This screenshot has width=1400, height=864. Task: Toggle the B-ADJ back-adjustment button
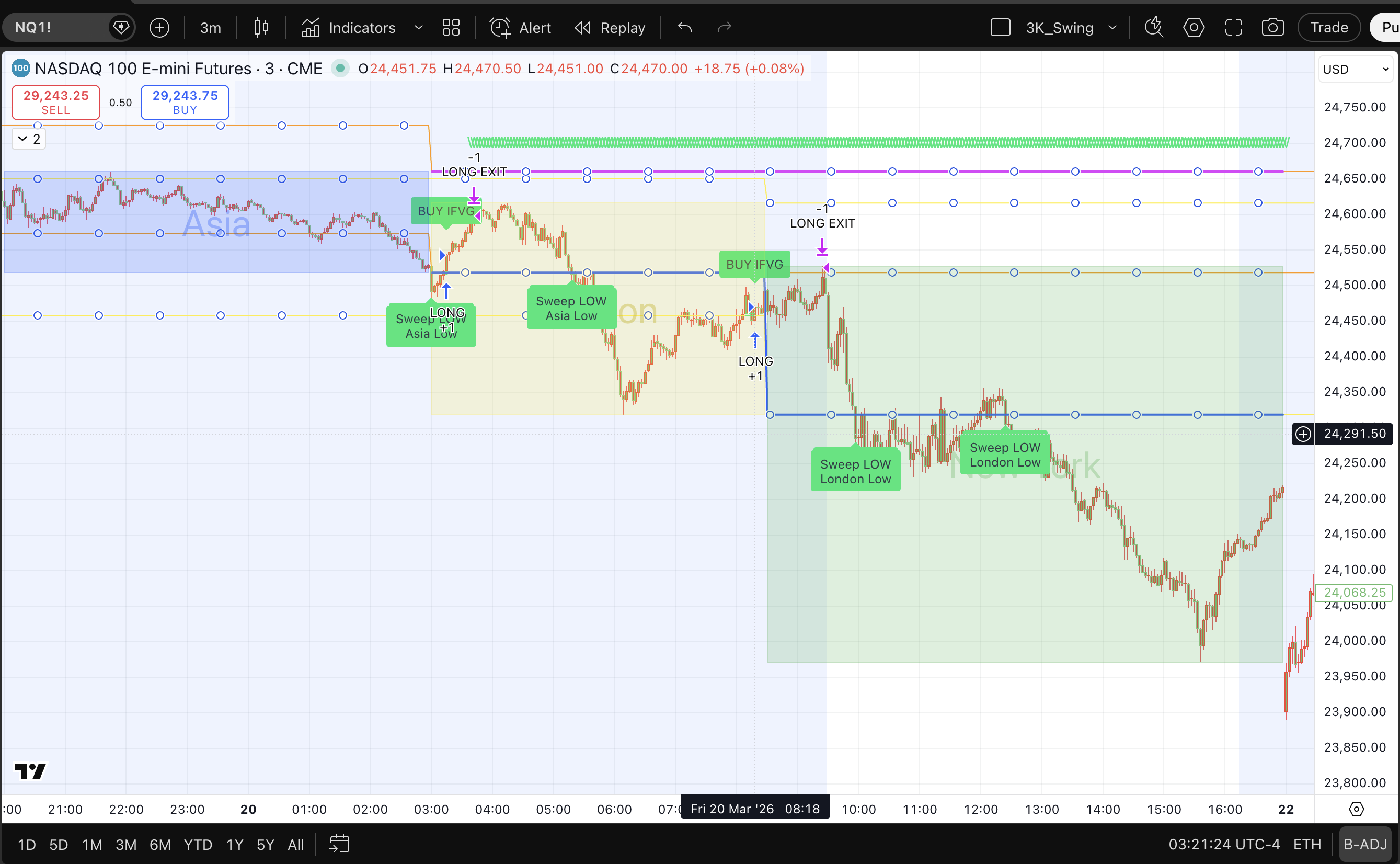point(1365,845)
